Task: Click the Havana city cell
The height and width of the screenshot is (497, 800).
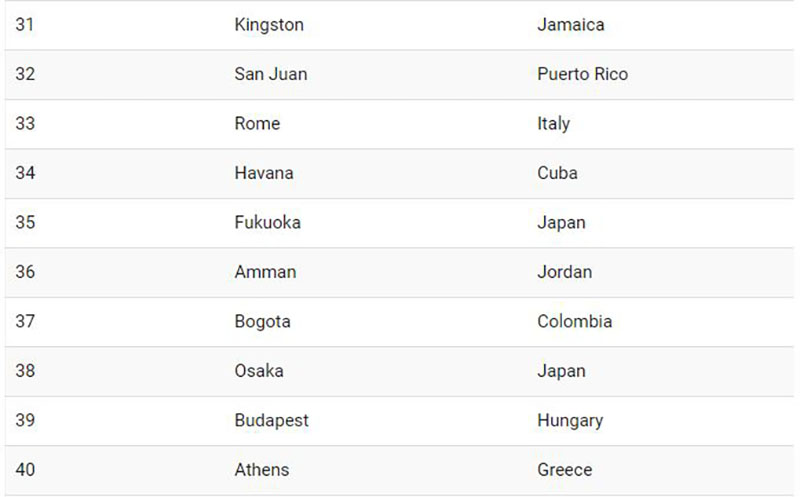Action: click(x=264, y=173)
